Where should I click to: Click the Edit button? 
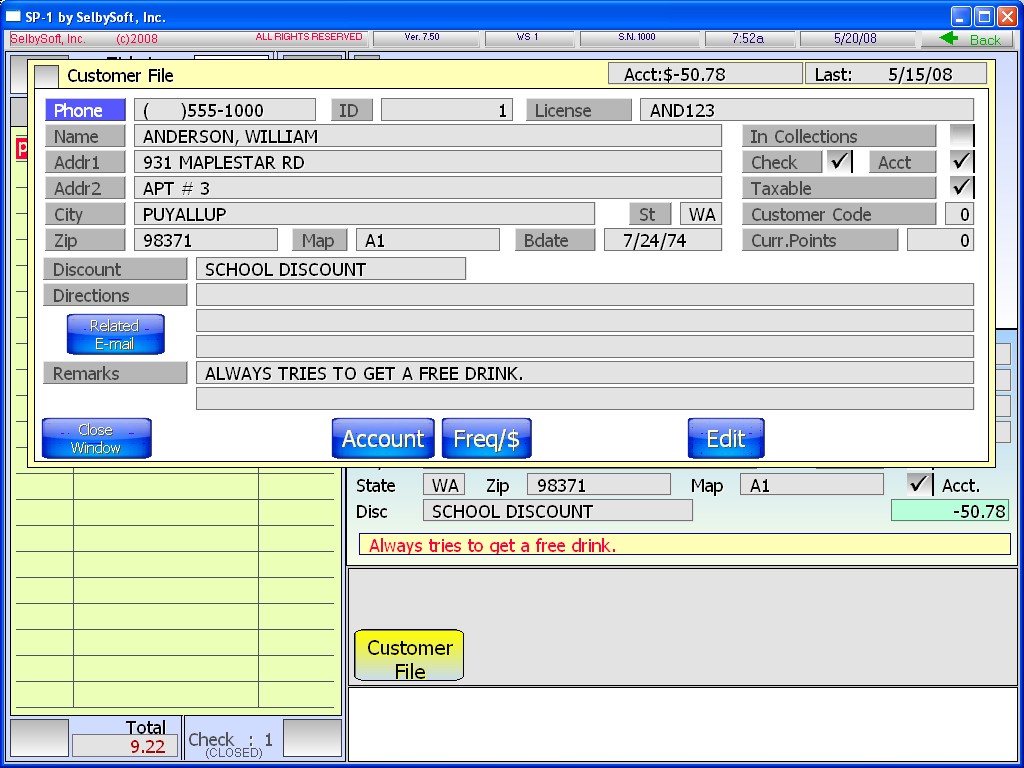click(x=726, y=438)
